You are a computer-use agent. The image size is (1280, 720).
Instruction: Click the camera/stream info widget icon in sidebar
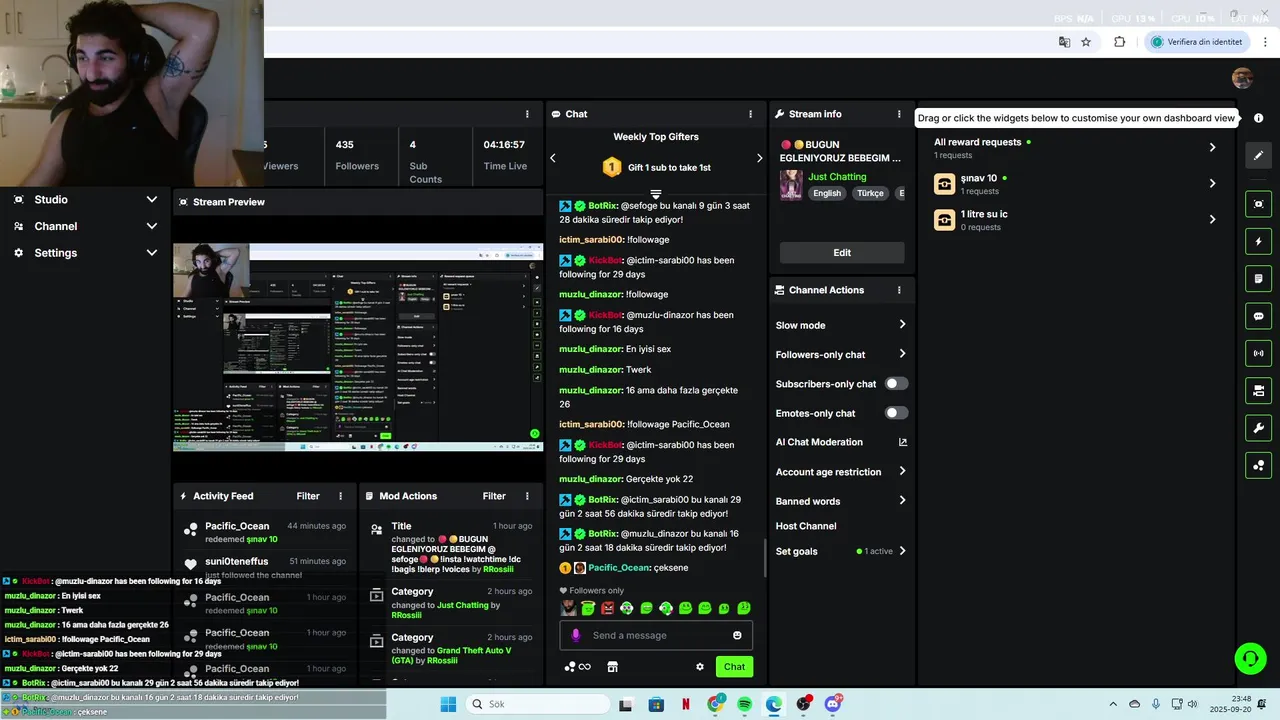point(1258,389)
